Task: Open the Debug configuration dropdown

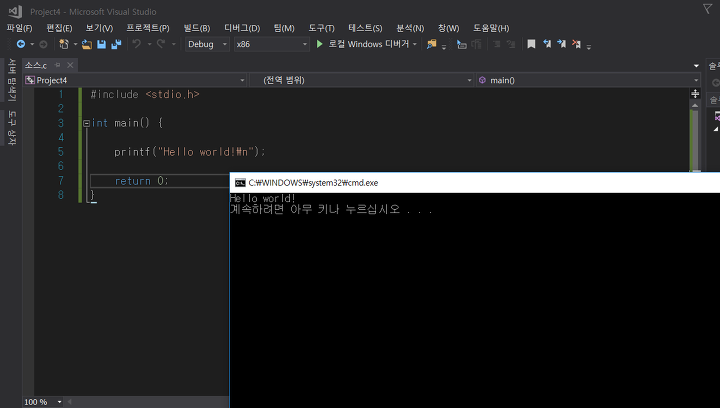Action: click(207, 44)
